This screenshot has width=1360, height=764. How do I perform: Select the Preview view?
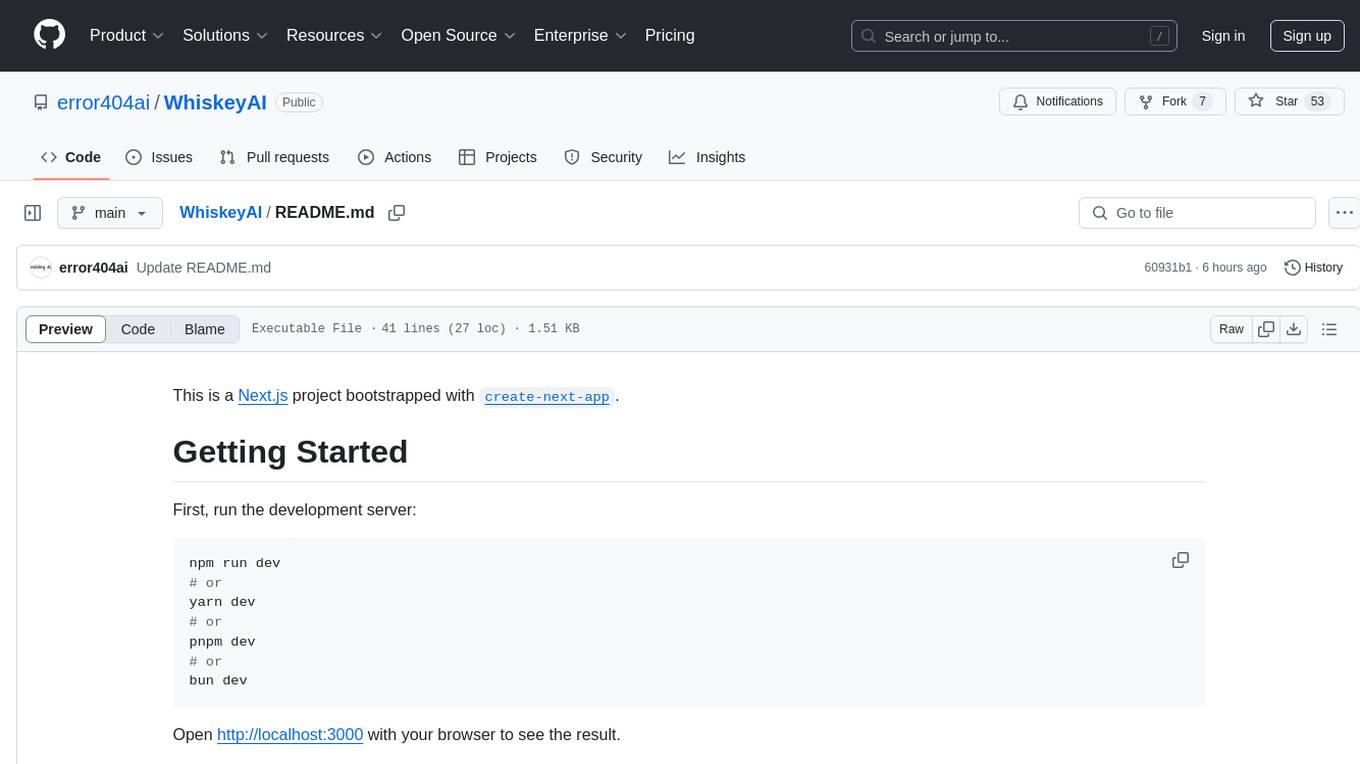66,329
